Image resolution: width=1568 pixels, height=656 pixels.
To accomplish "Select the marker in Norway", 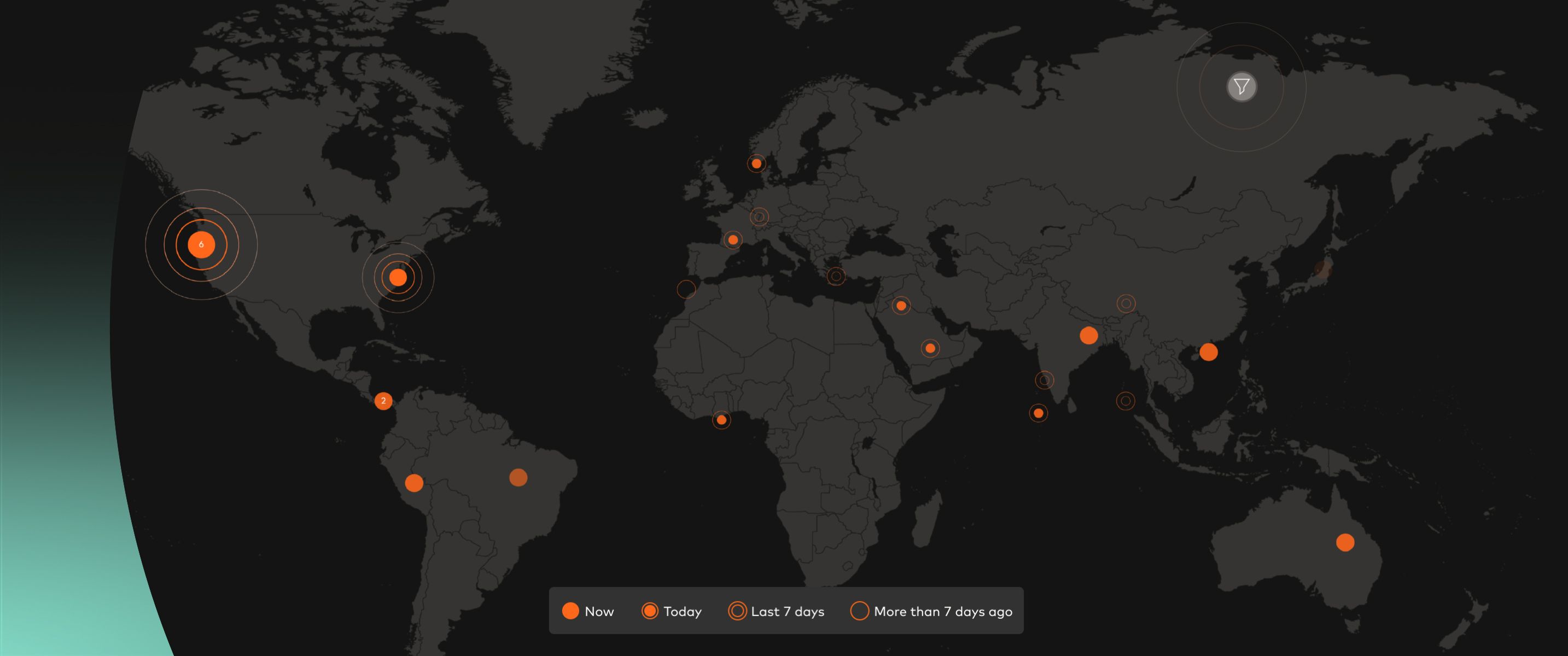I will [x=756, y=163].
